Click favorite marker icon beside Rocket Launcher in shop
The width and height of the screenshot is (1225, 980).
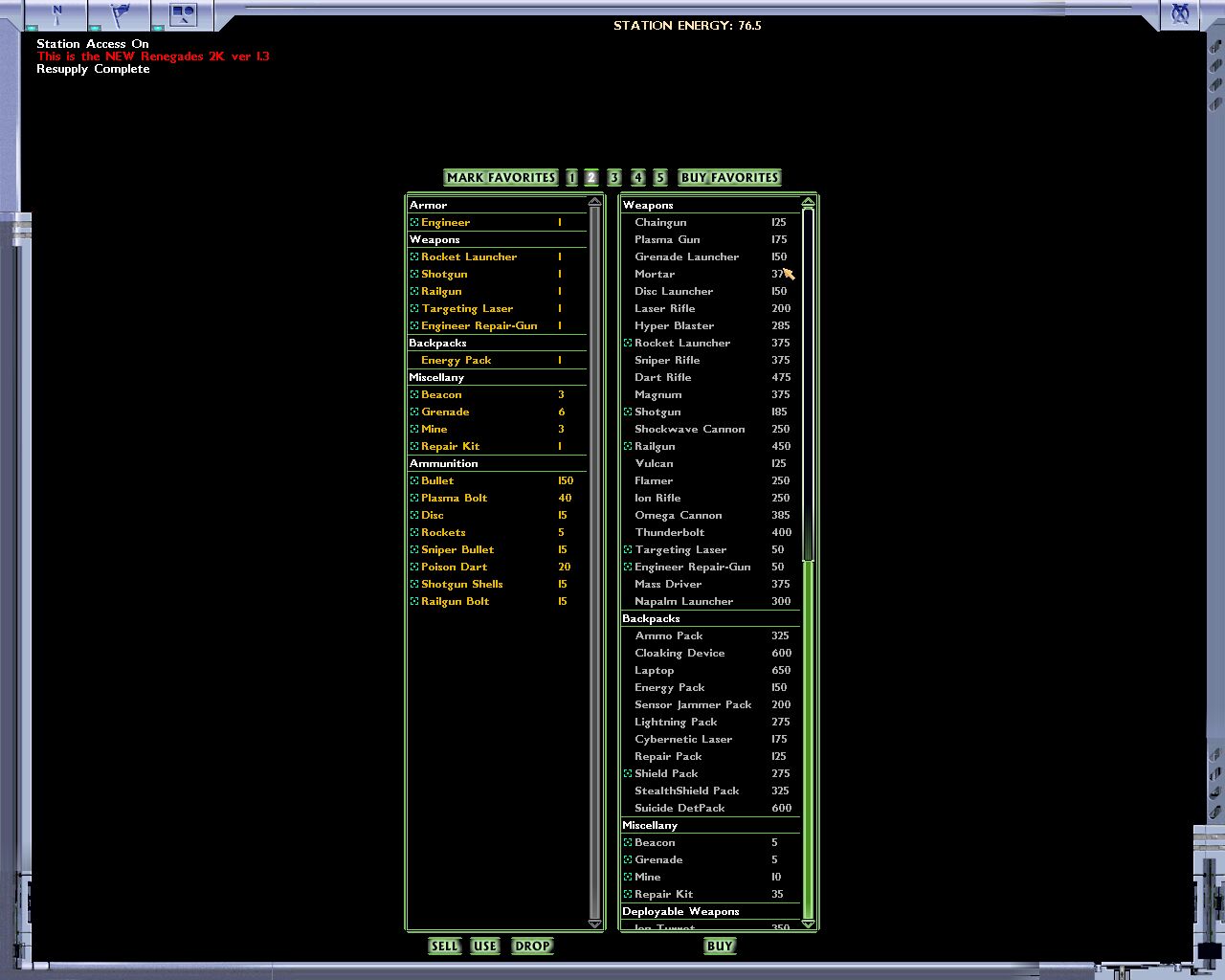point(628,343)
